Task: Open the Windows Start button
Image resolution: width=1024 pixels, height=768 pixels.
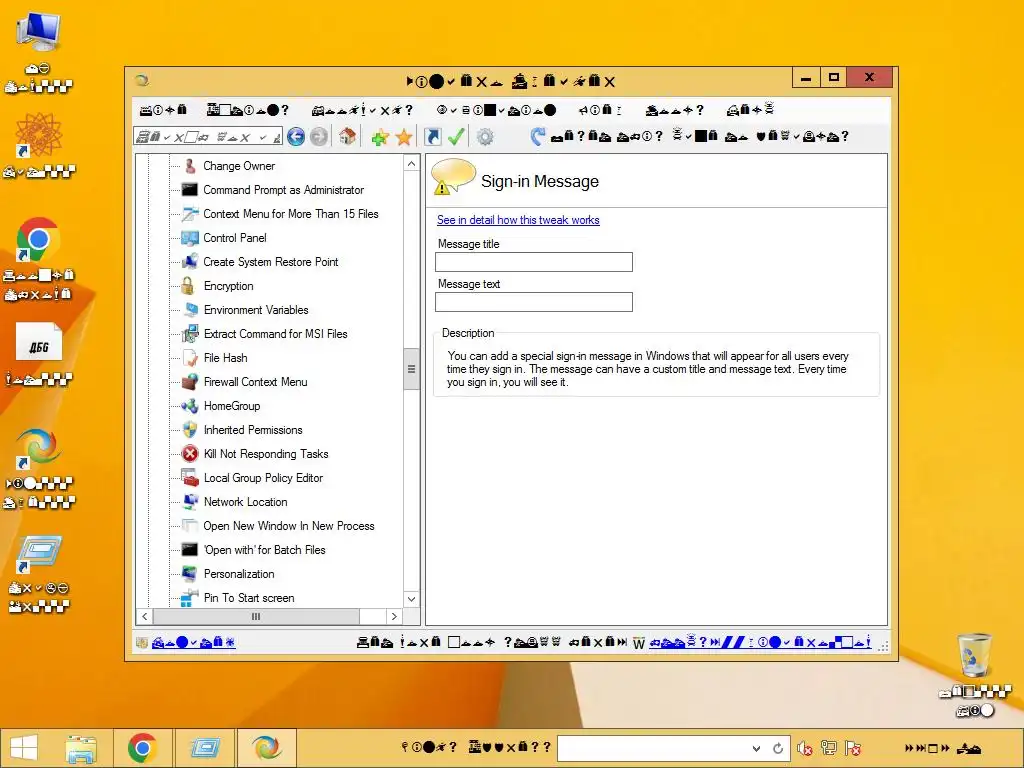Action: 24,748
